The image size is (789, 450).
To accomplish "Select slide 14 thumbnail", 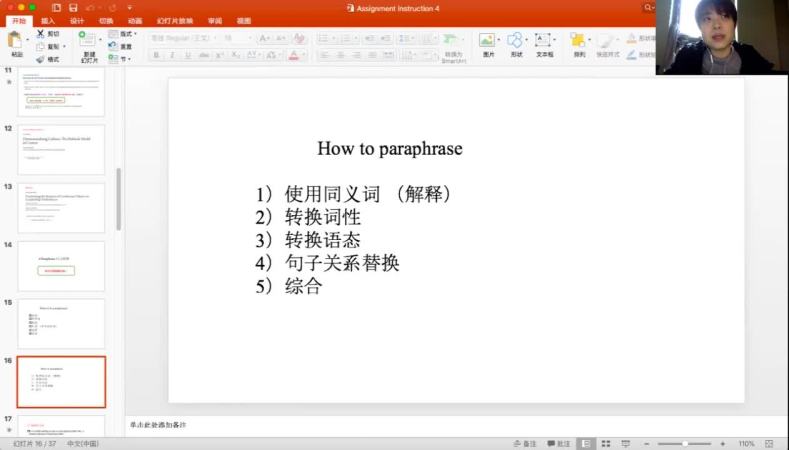I will pyautogui.click(x=61, y=266).
